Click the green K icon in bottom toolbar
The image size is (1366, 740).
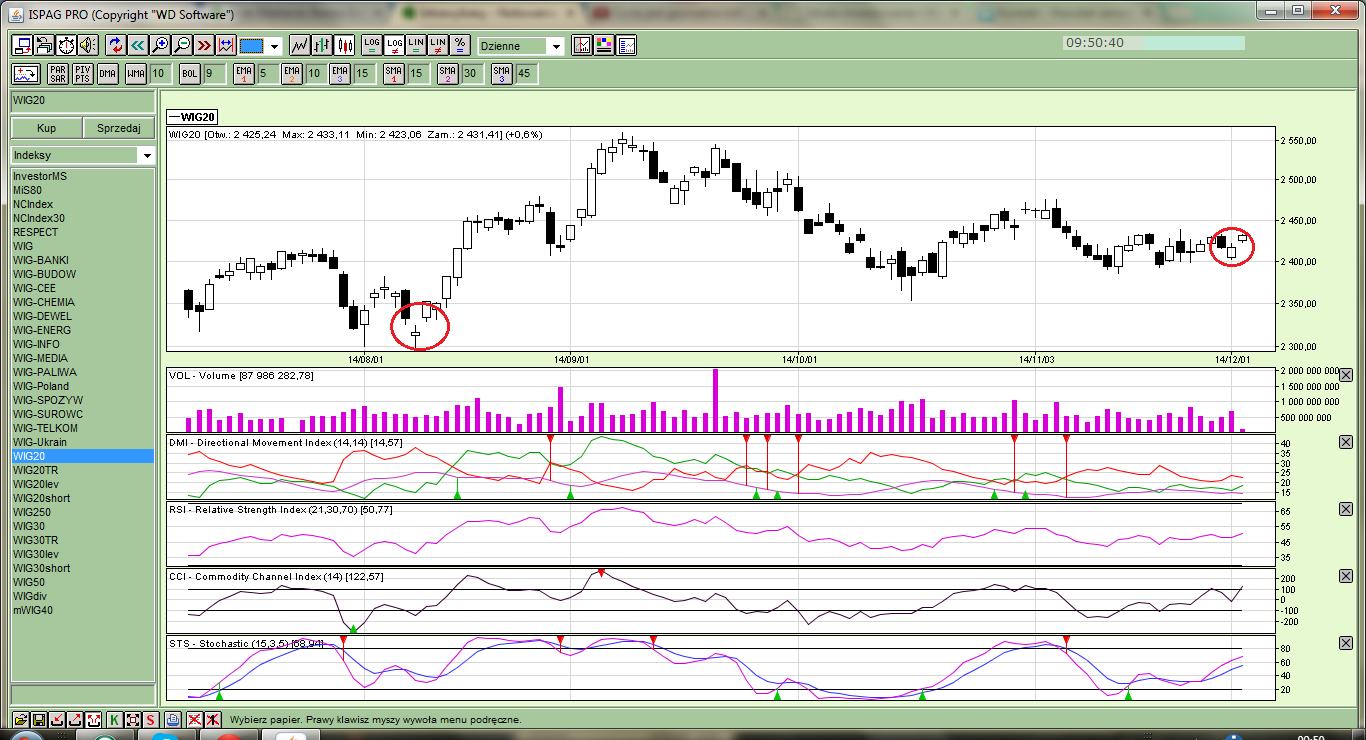[x=113, y=720]
